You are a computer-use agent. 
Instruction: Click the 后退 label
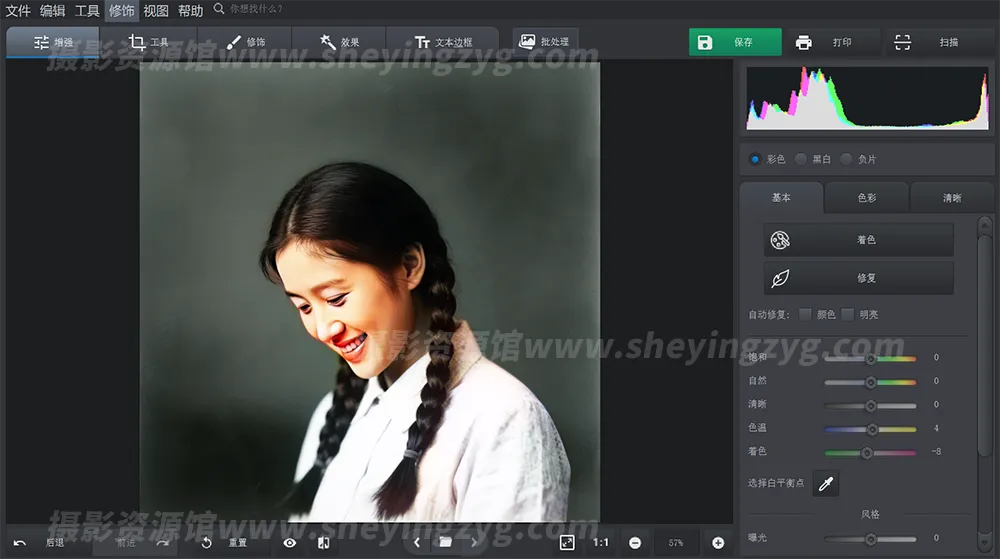(x=55, y=543)
